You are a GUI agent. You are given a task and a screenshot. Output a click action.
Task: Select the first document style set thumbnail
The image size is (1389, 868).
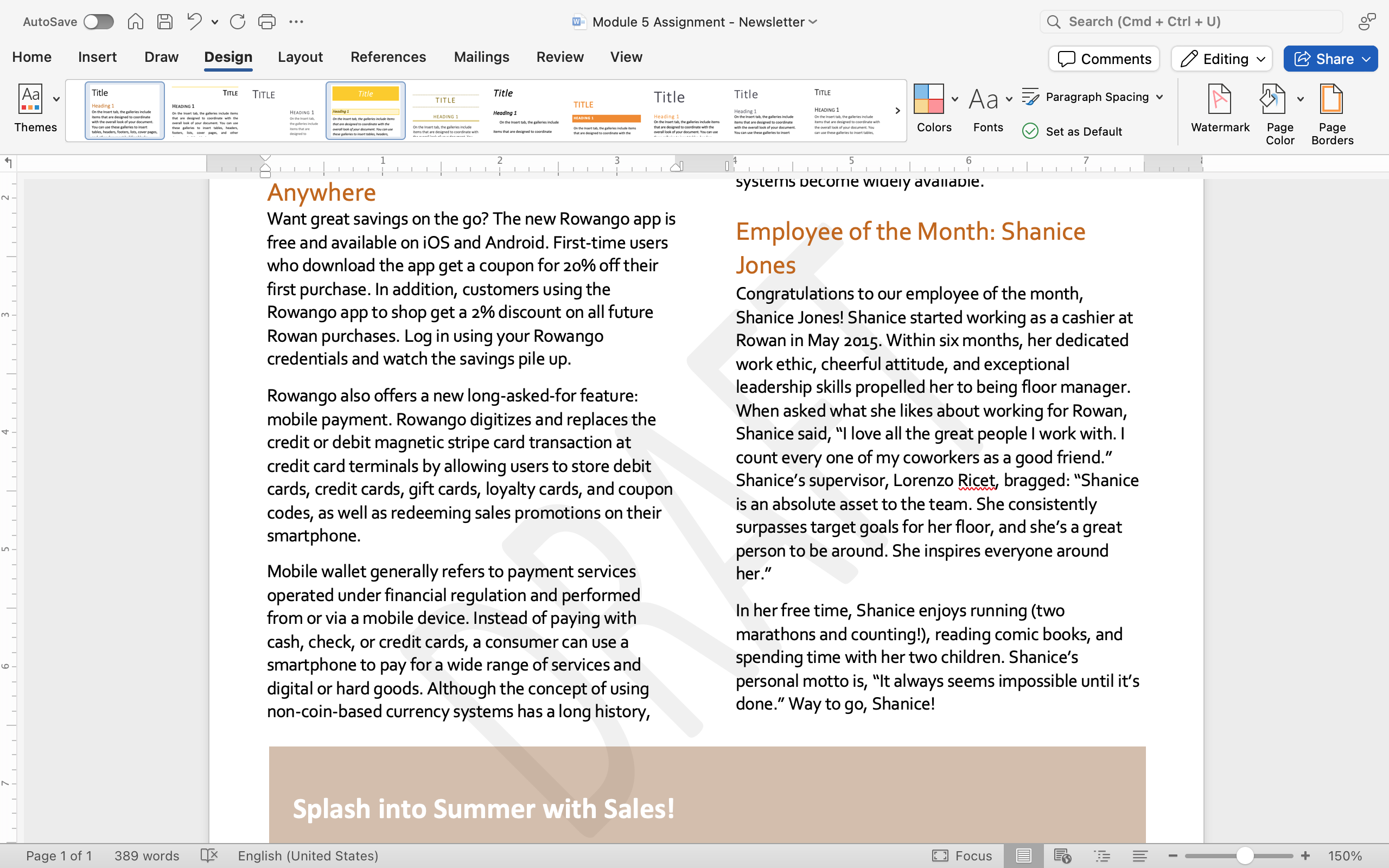(125, 110)
